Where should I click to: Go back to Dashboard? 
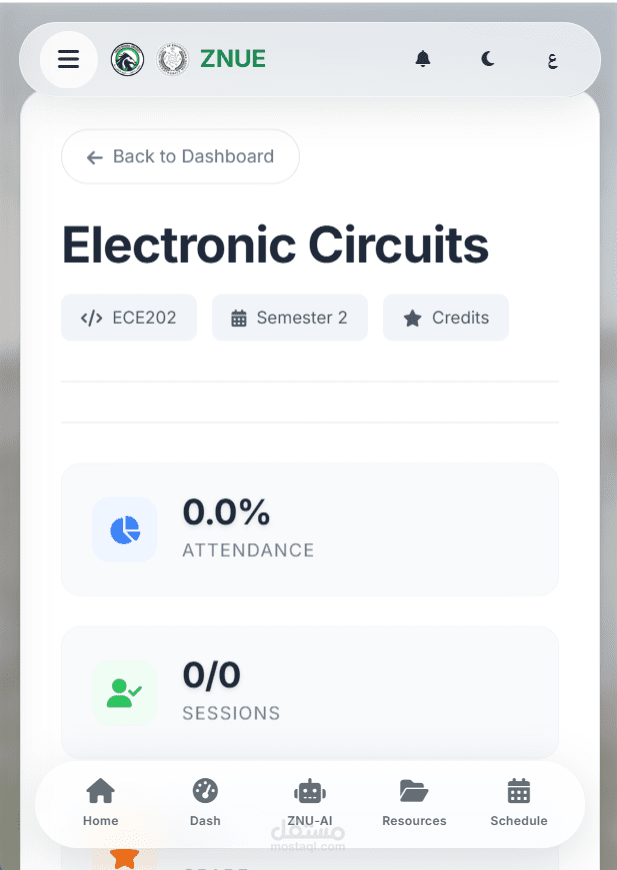pos(180,157)
